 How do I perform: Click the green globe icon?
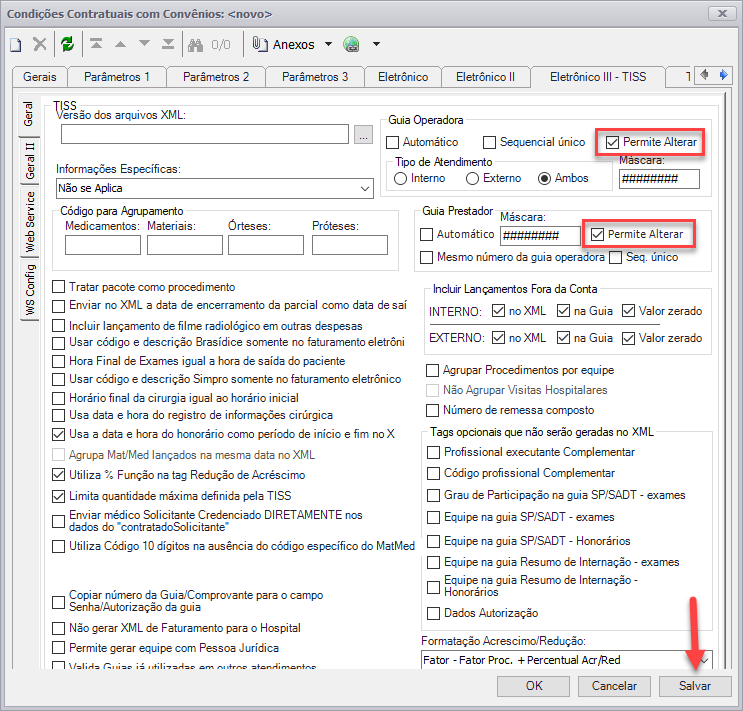click(351, 45)
